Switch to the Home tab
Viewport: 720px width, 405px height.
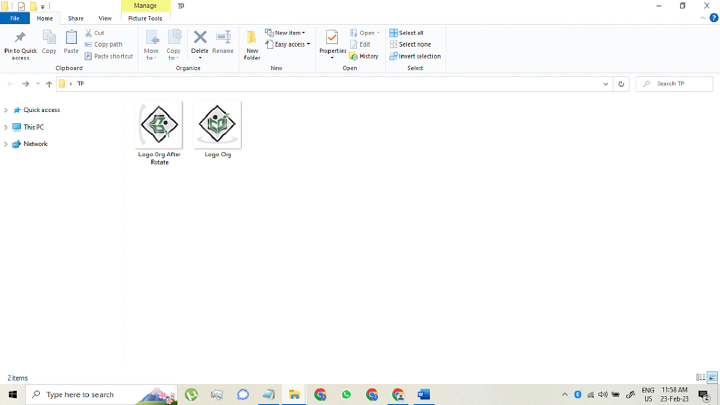click(x=45, y=18)
